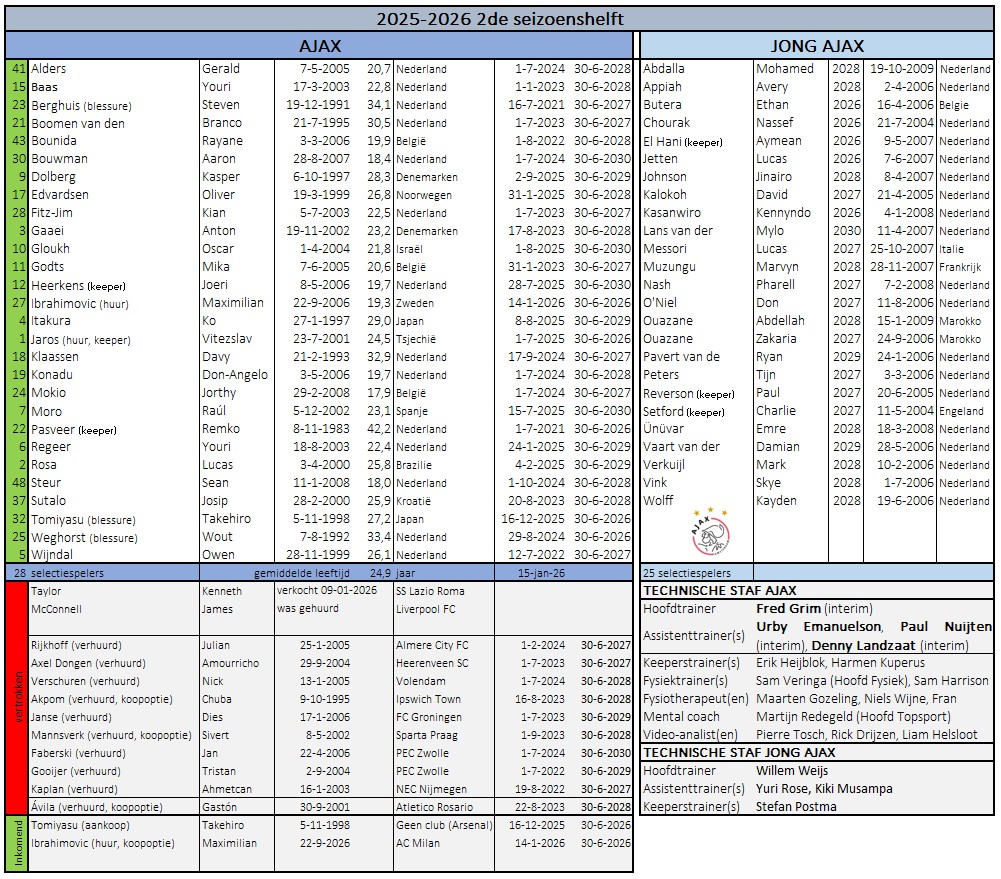Click Klaassen's birth date 21-2-1993

[316, 357]
